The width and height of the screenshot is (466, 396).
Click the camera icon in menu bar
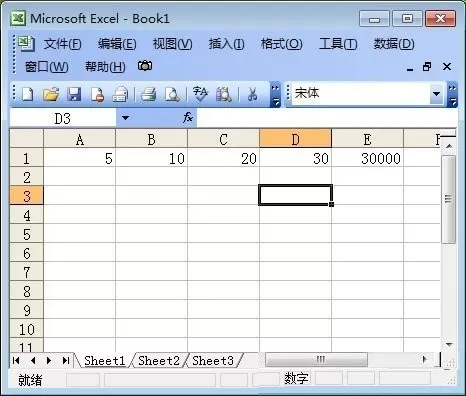click(x=145, y=66)
